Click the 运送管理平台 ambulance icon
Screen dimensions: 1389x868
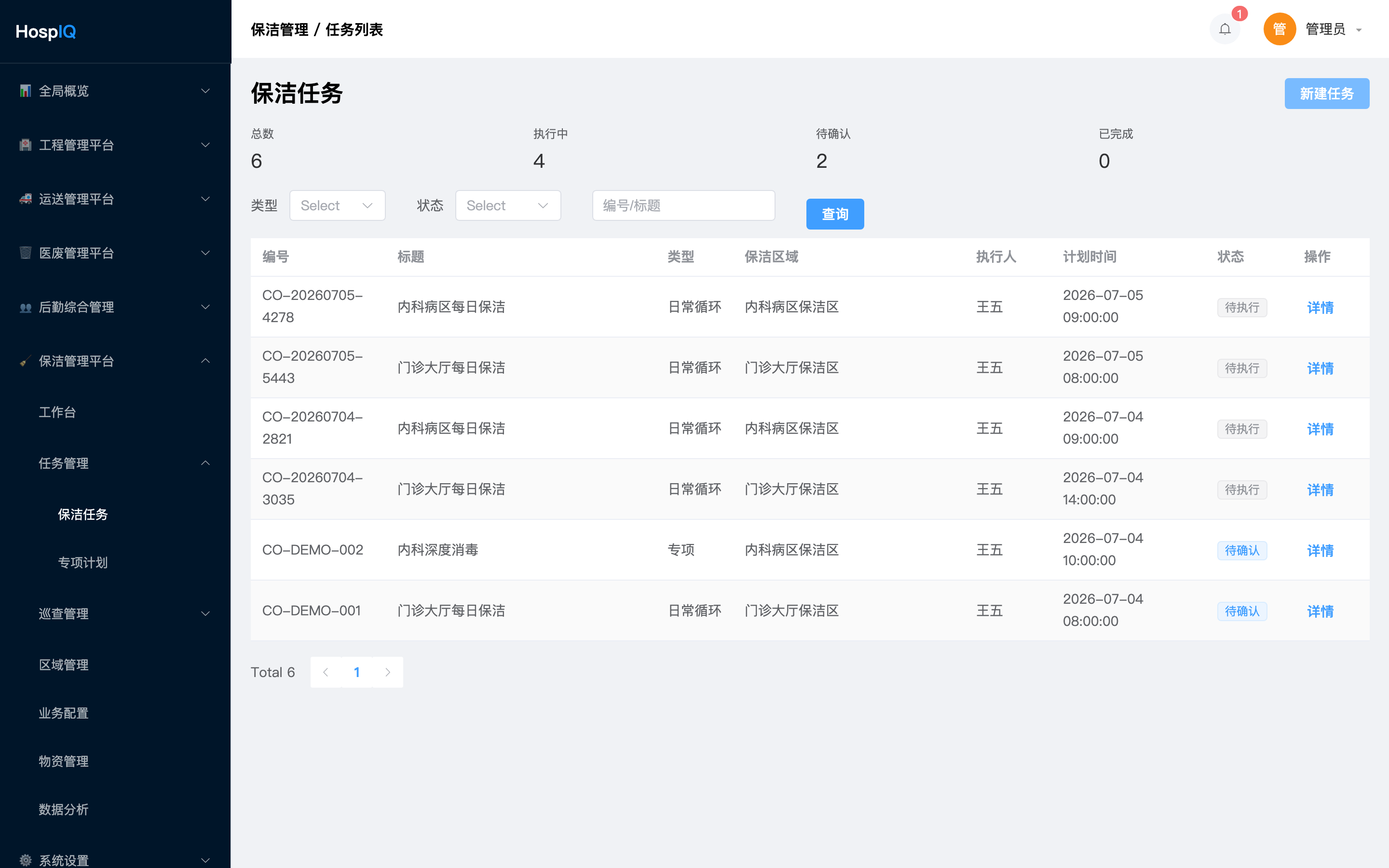point(25,199)
